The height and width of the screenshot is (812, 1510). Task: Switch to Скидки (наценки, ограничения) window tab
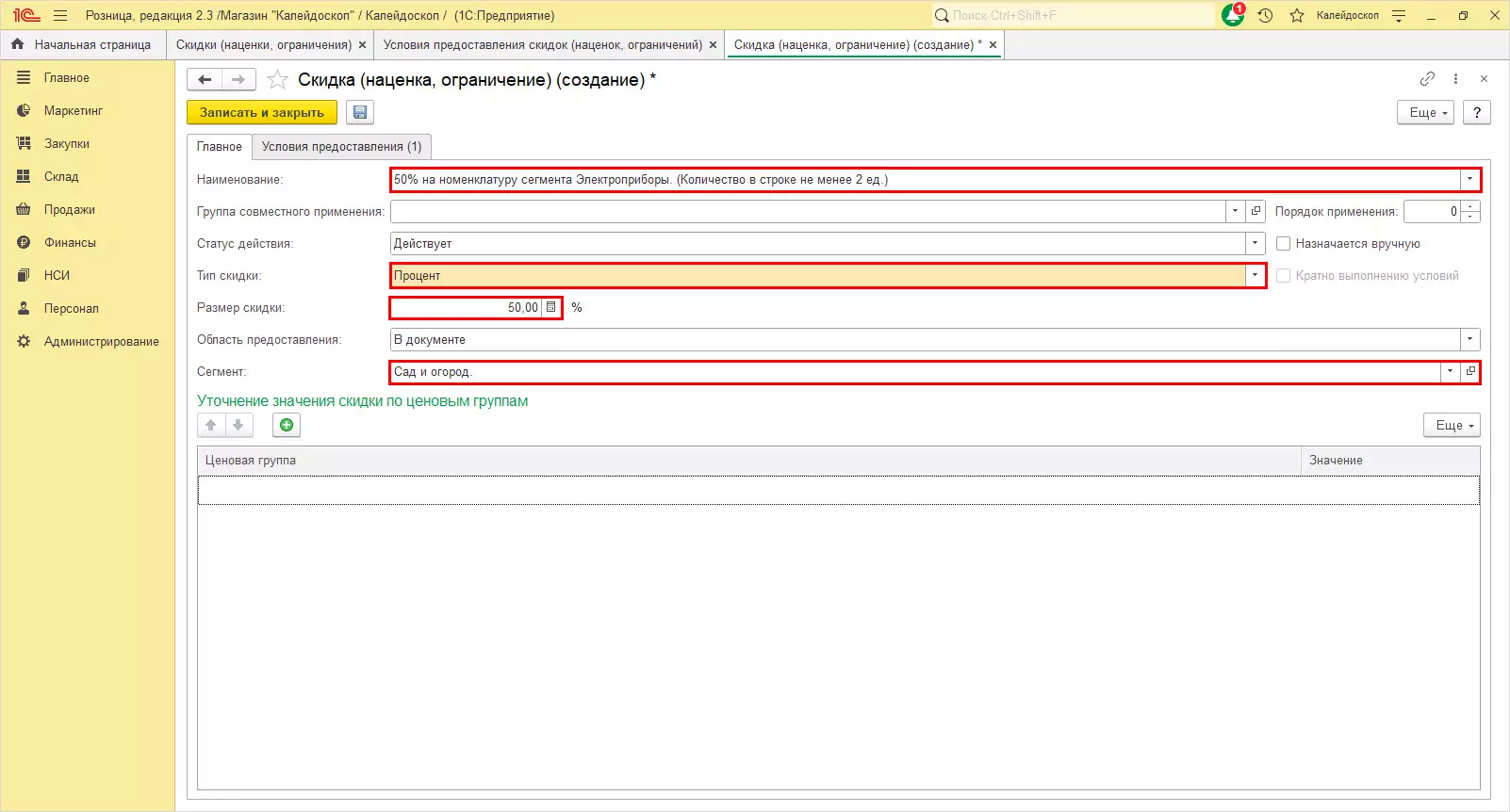coord(264,44)
